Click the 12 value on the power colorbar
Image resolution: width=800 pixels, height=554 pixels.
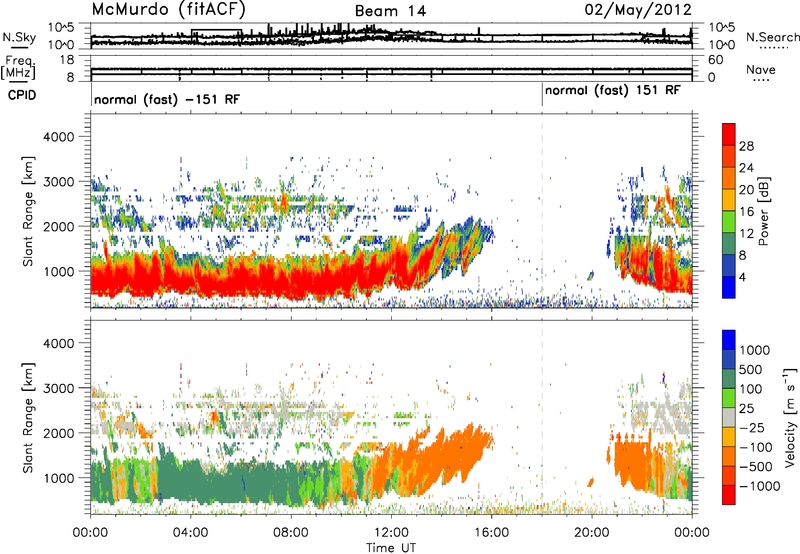point(746,234)
